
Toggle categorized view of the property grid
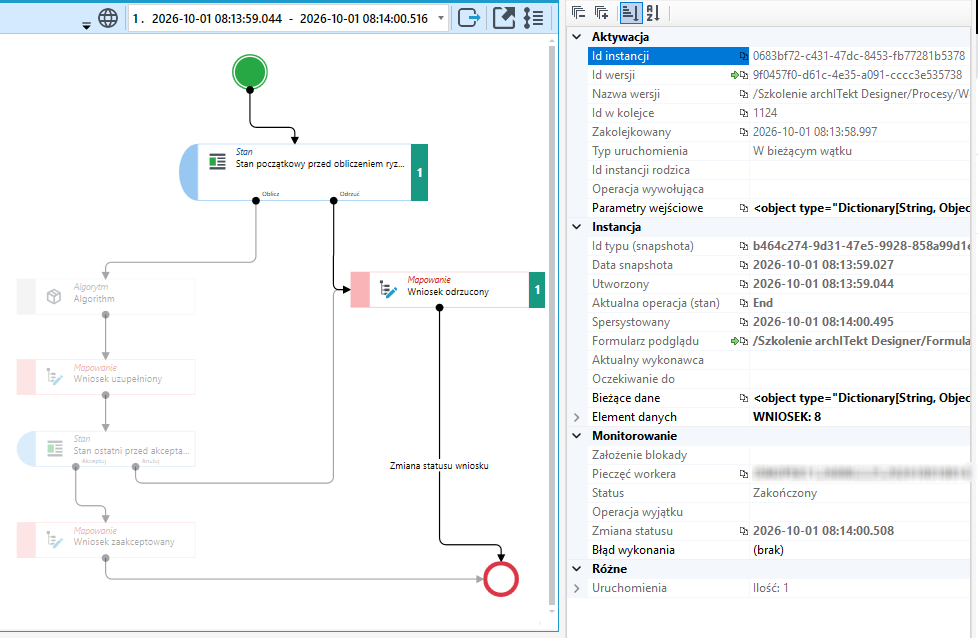pos(630,12)
